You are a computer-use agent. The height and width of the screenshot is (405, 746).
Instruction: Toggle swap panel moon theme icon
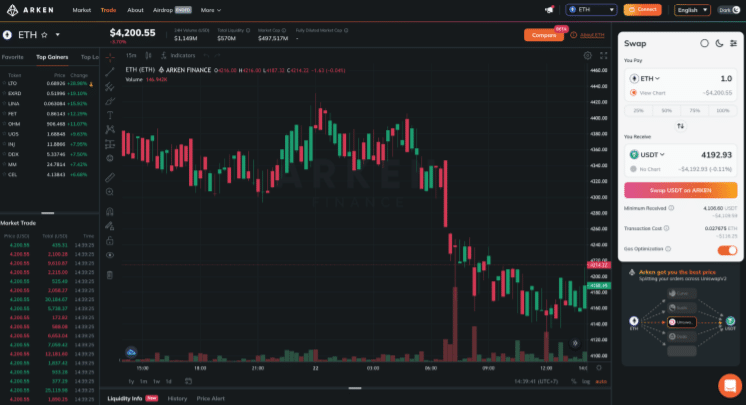point(719,43)
